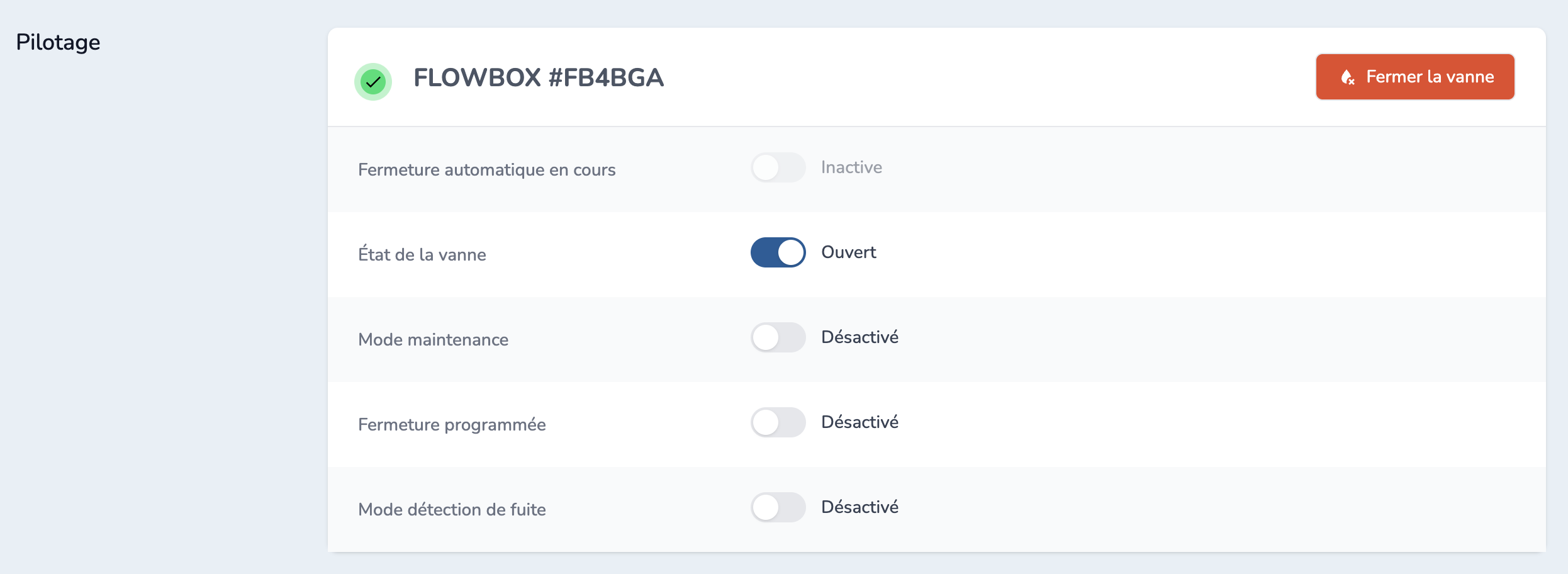This screenshot has width=1568, height=574.
Task: Click the Inactive status text
Action: pyautogui.click(x=851, y=167)
